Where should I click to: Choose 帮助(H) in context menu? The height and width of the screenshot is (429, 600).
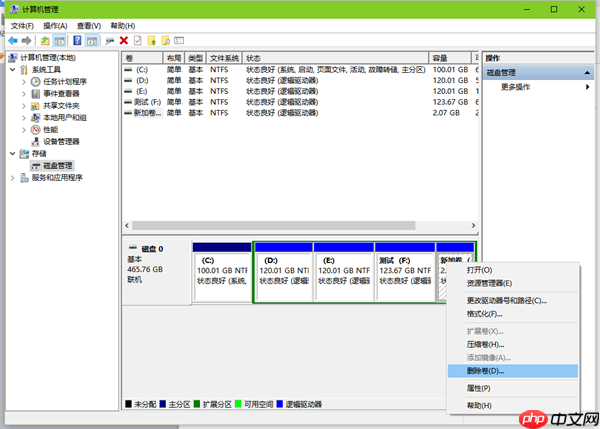coord(513,405)
